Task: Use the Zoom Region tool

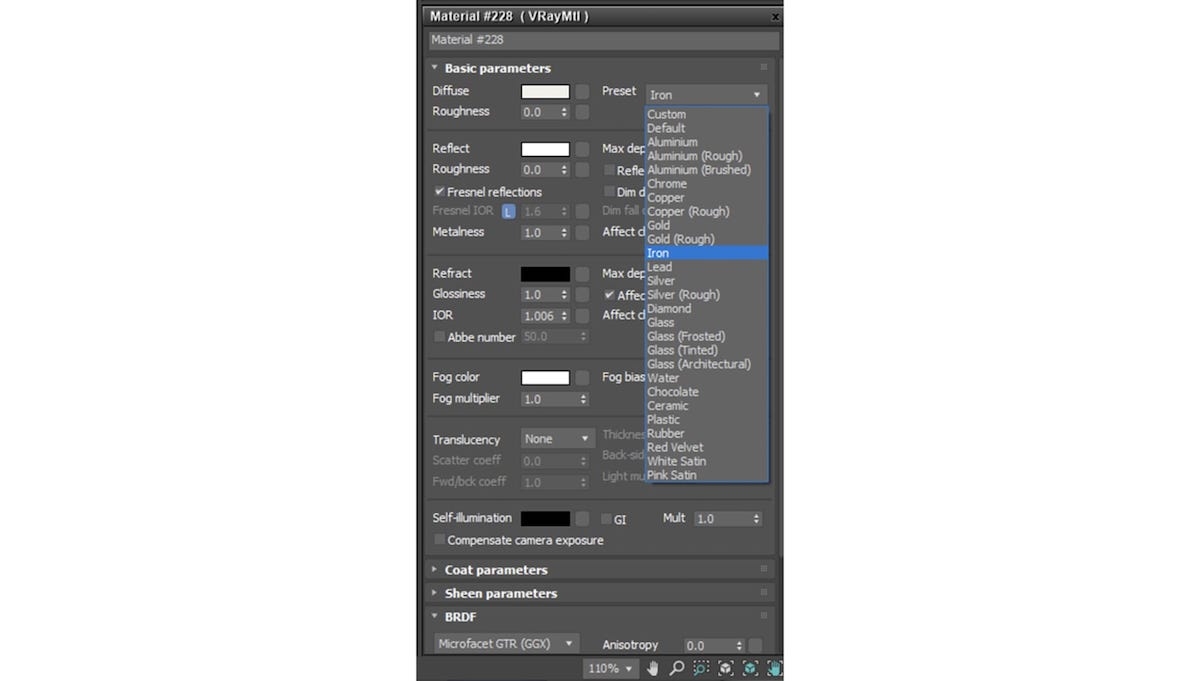Action: coord(700,668)
